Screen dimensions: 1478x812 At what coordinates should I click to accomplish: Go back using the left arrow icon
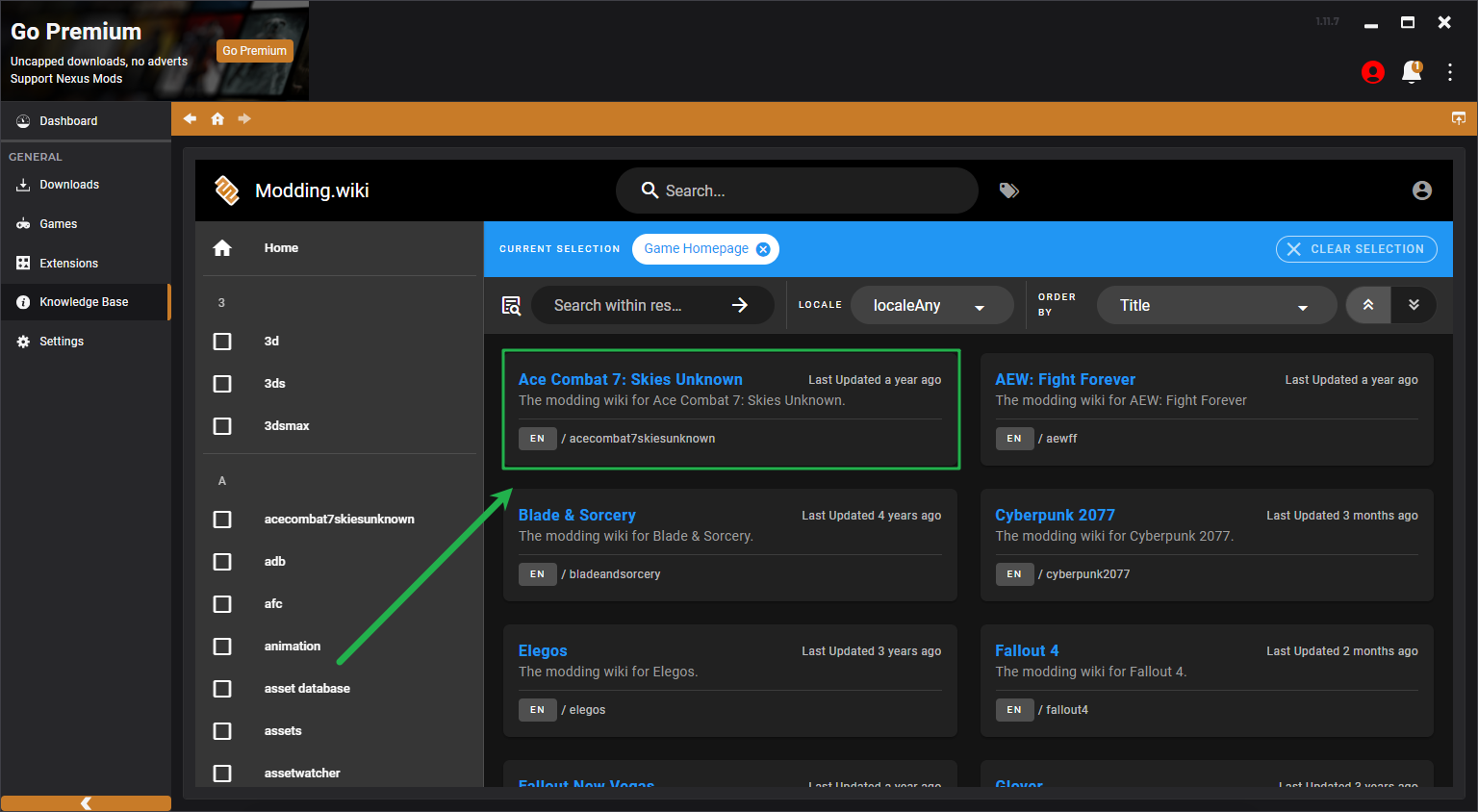pos(190,119)
